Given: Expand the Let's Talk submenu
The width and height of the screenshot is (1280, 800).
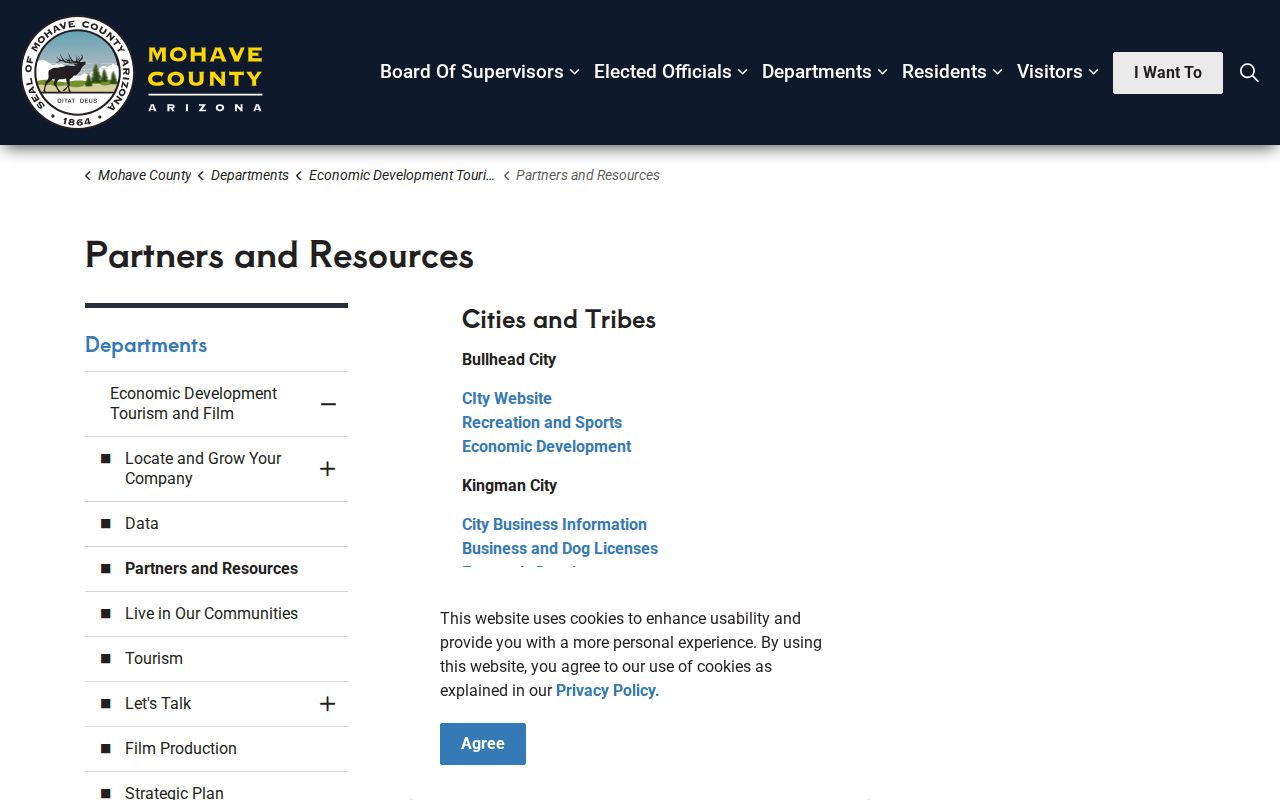Looking at the screenshot, I should pos(327,704).
